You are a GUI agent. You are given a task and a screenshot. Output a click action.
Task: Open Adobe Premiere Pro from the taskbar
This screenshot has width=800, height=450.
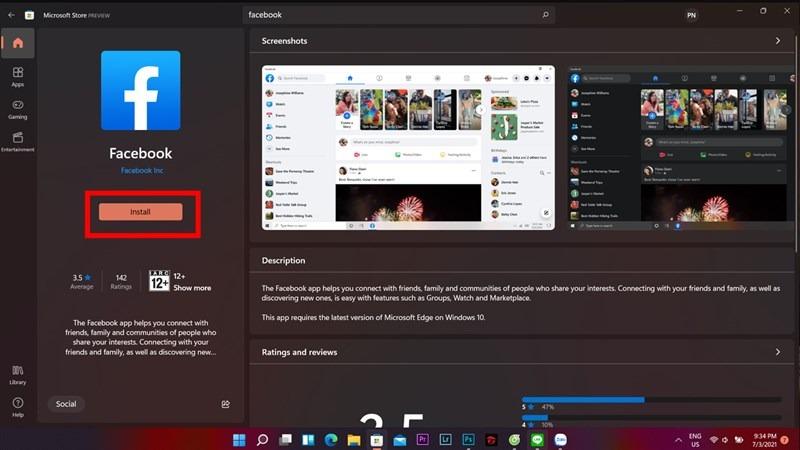point(422,440)
